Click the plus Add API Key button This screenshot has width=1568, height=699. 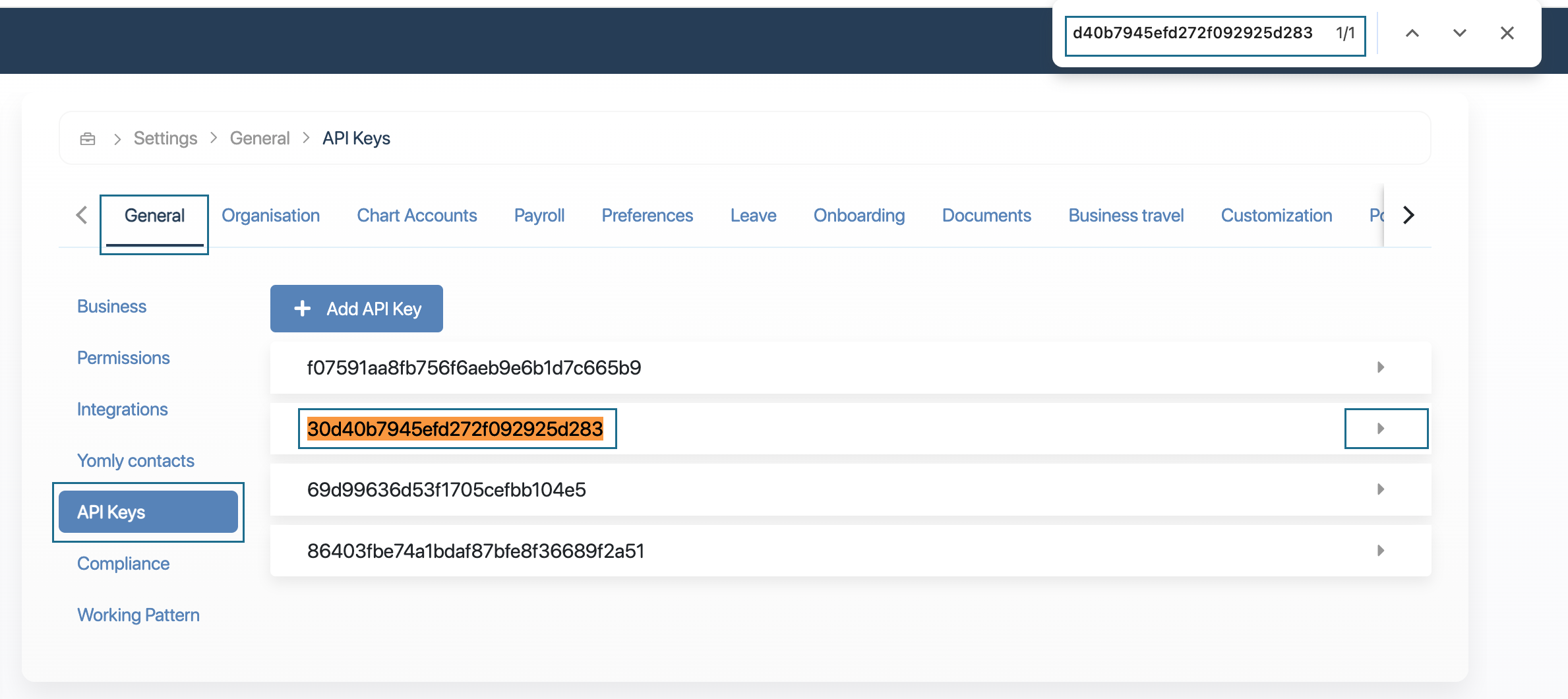[x=356, y=309]
